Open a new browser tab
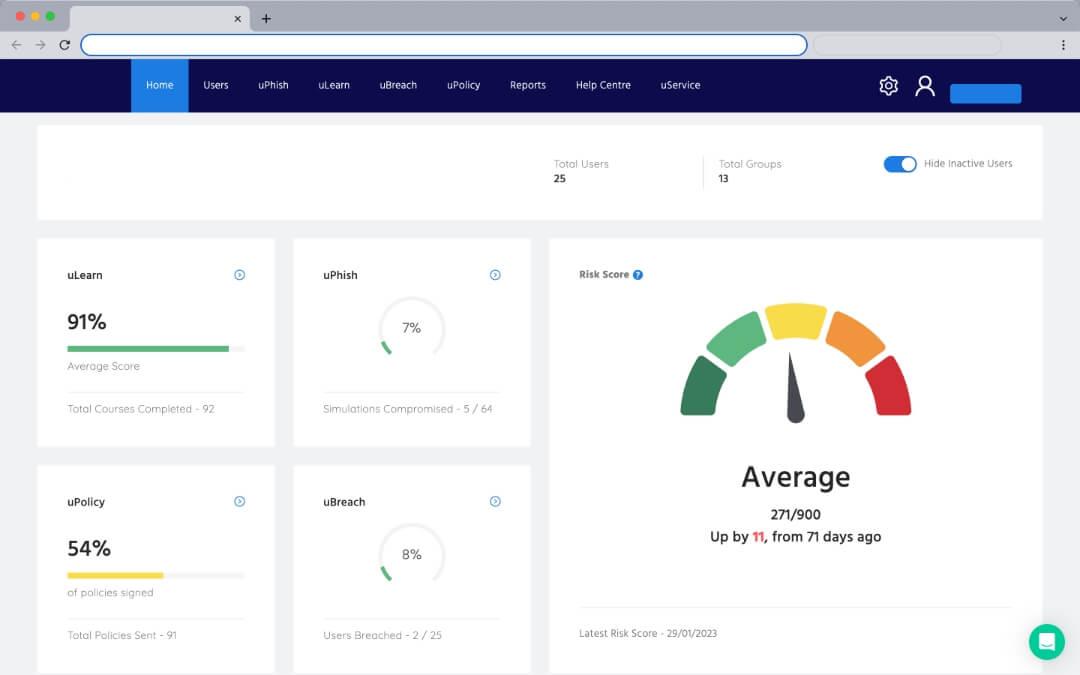Screen dimensions: 1080x675 coord(266,19)
